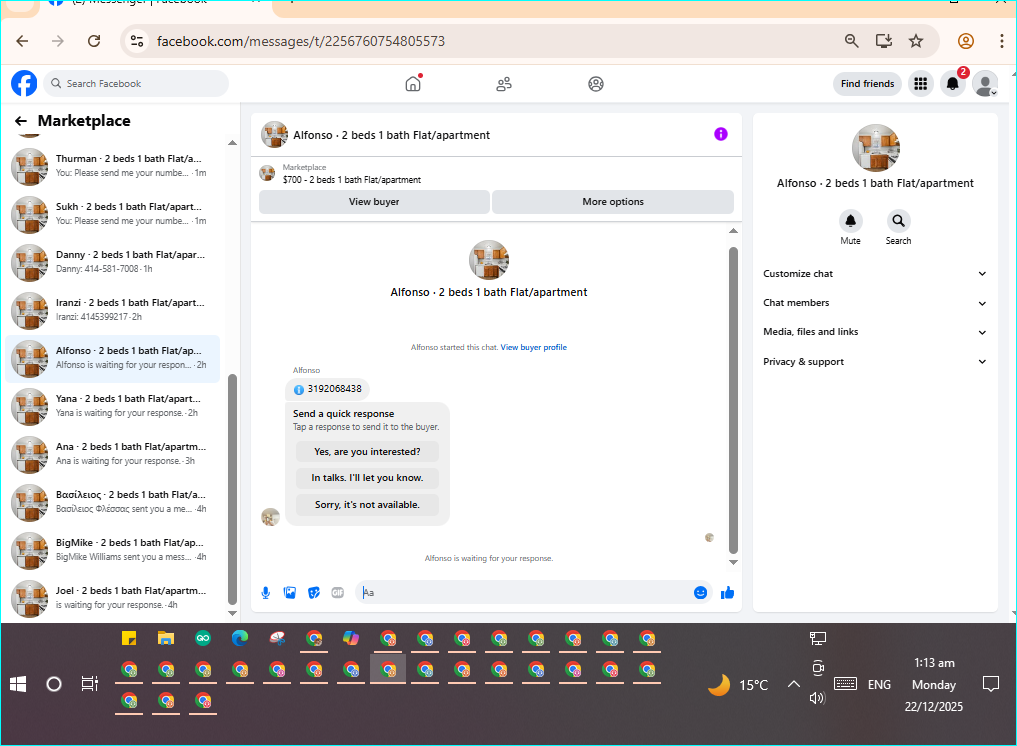Open the Danny conversation

pos(113,262)
